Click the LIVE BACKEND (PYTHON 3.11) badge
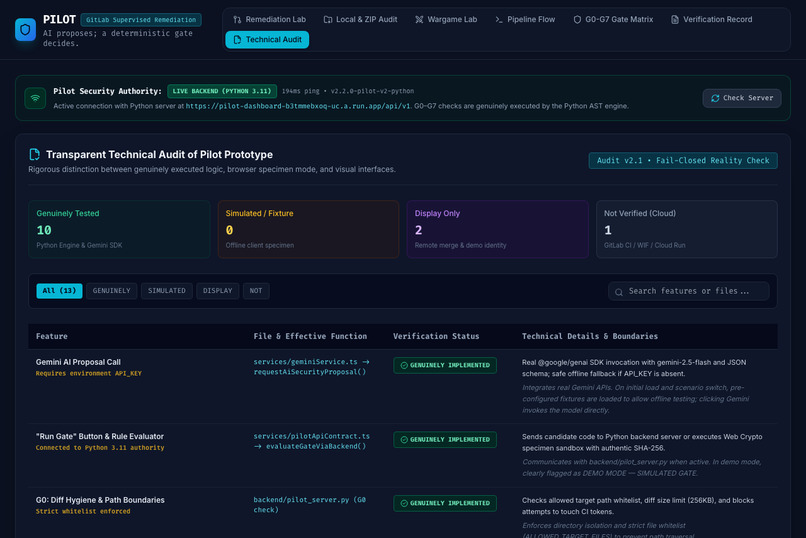The height and width of the screenshot is (538, 806). pos(222,91)
